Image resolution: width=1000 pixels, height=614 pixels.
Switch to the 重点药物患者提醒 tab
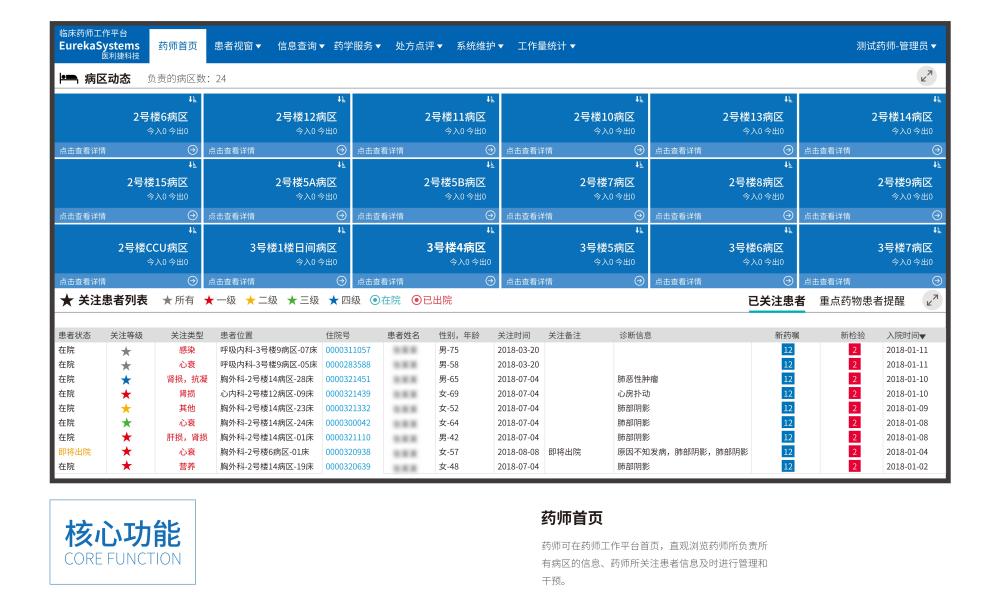pyautogui.click(x=862, y=302)
